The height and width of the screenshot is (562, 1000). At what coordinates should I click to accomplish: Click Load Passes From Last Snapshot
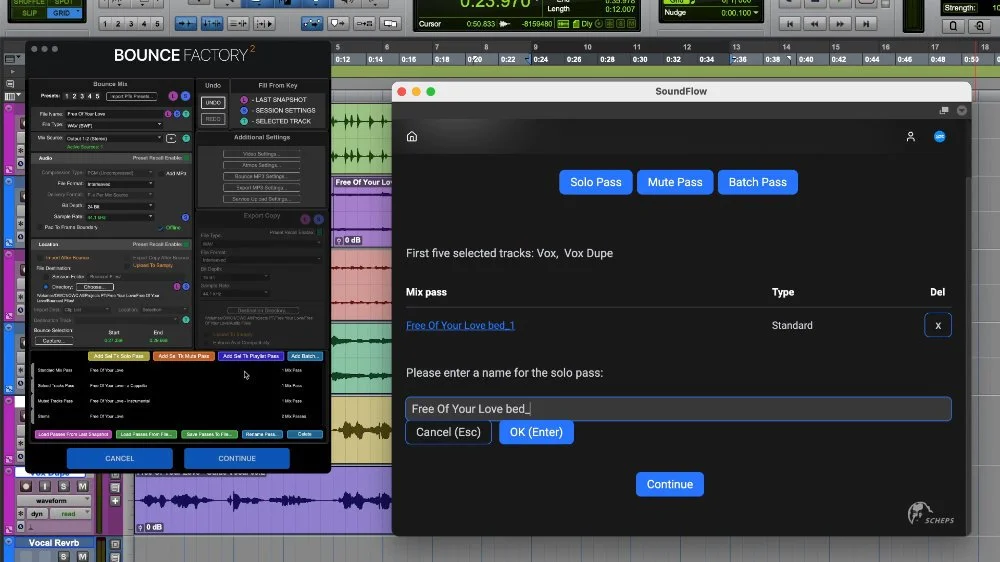tap(73, 434)
